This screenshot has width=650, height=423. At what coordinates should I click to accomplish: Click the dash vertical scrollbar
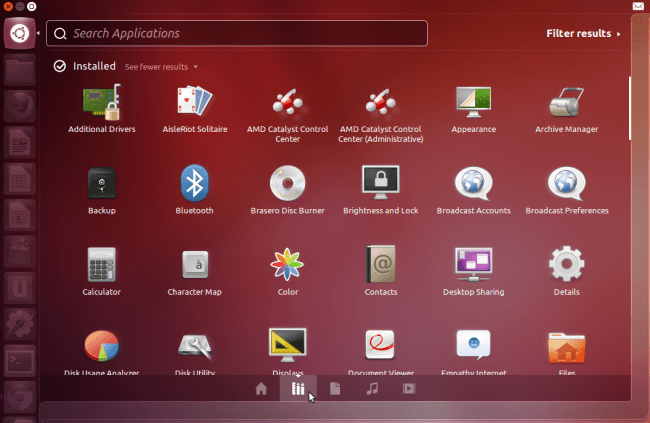pos(630,108)
